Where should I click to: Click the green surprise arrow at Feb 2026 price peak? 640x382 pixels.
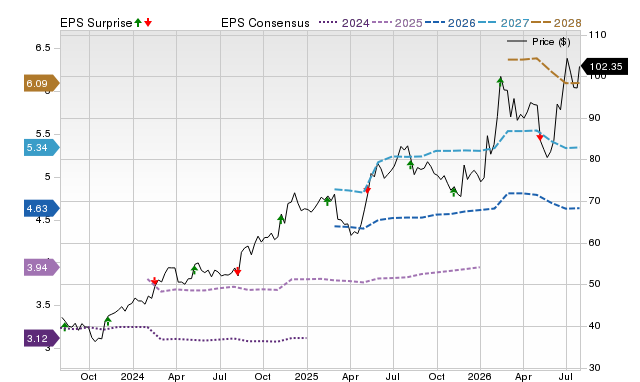[500, 81]
